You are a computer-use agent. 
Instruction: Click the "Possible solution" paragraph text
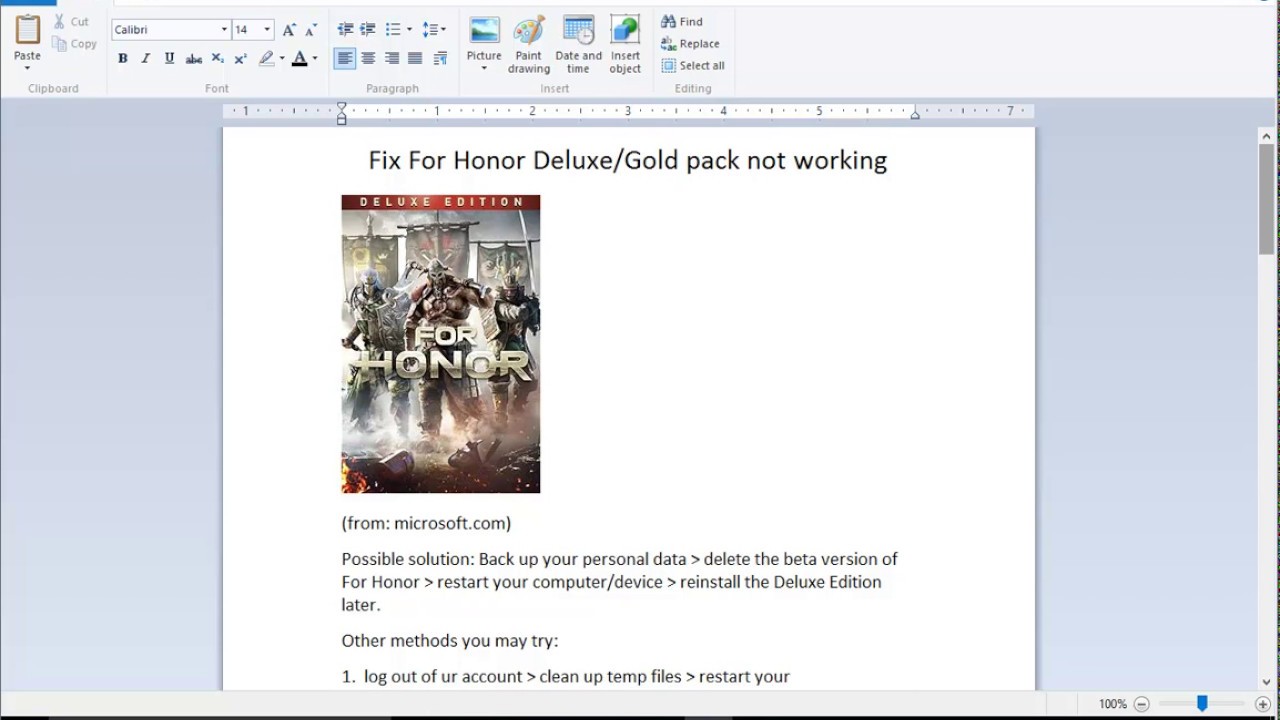(620, 582)
